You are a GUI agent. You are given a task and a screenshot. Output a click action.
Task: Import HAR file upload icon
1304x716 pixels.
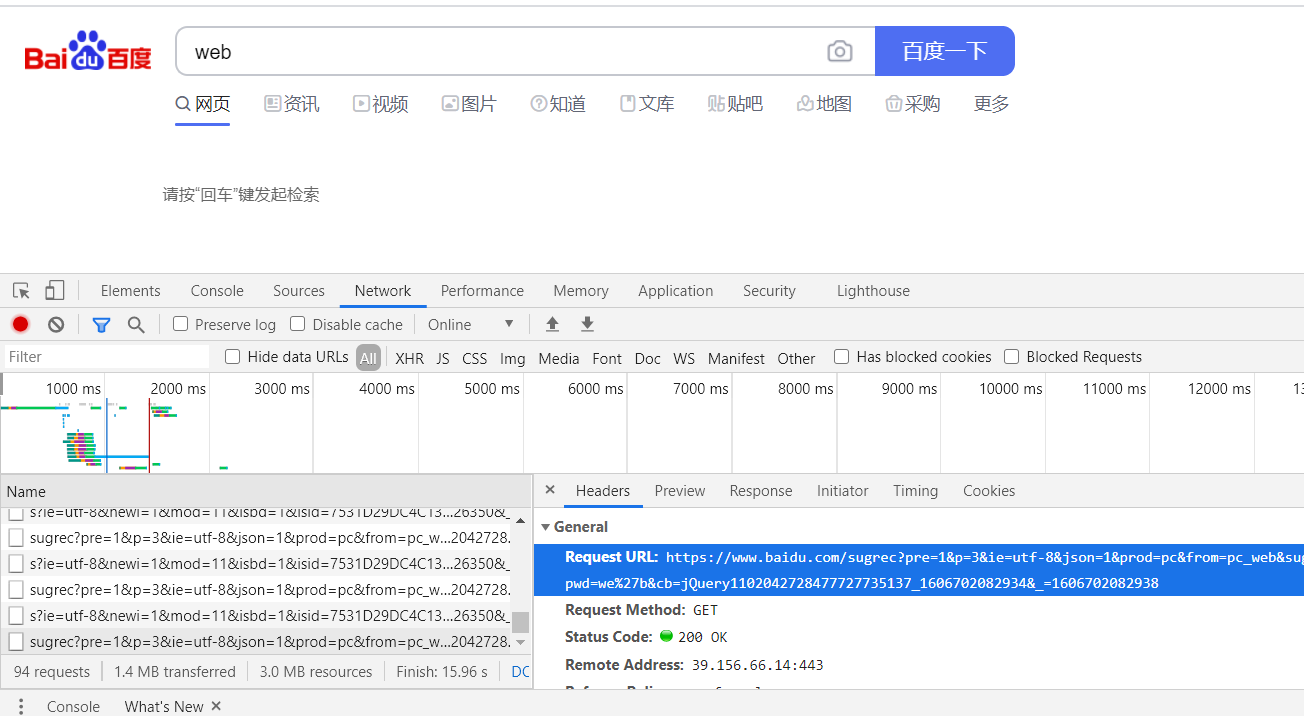(x=552, y=324)
